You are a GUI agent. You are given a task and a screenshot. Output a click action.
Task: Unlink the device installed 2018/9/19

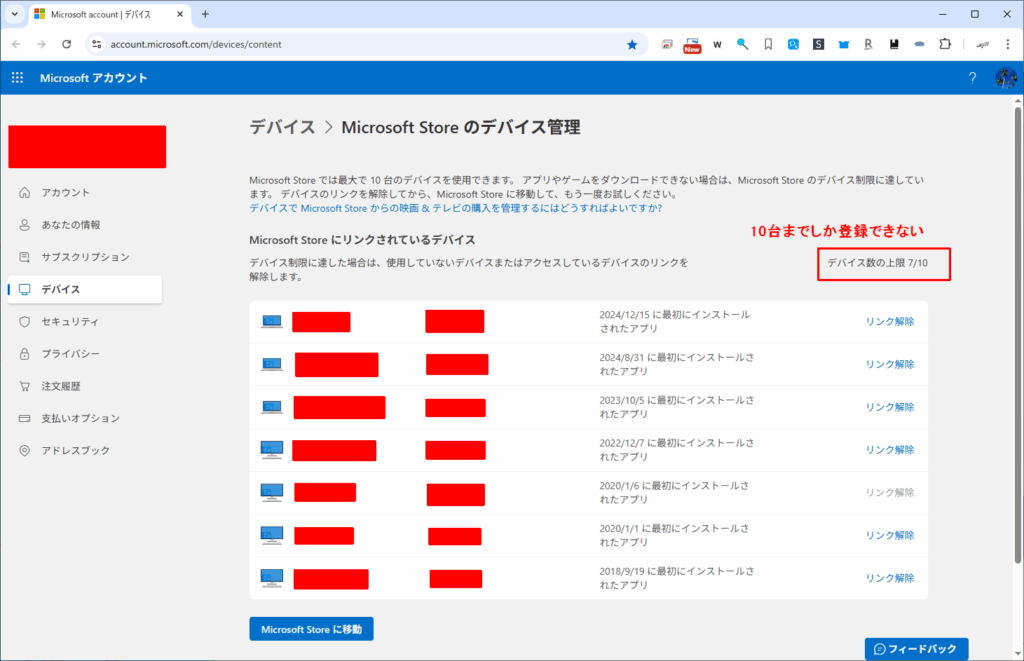point(889,578)
